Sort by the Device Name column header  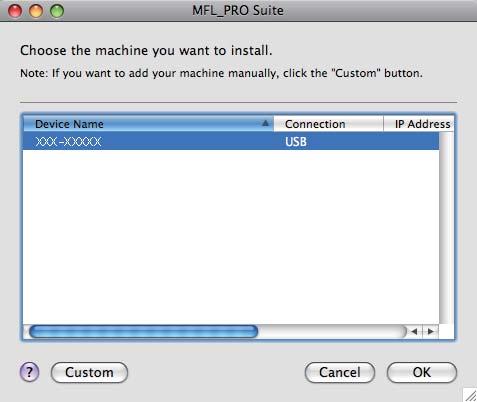click(x=148, y=124)
